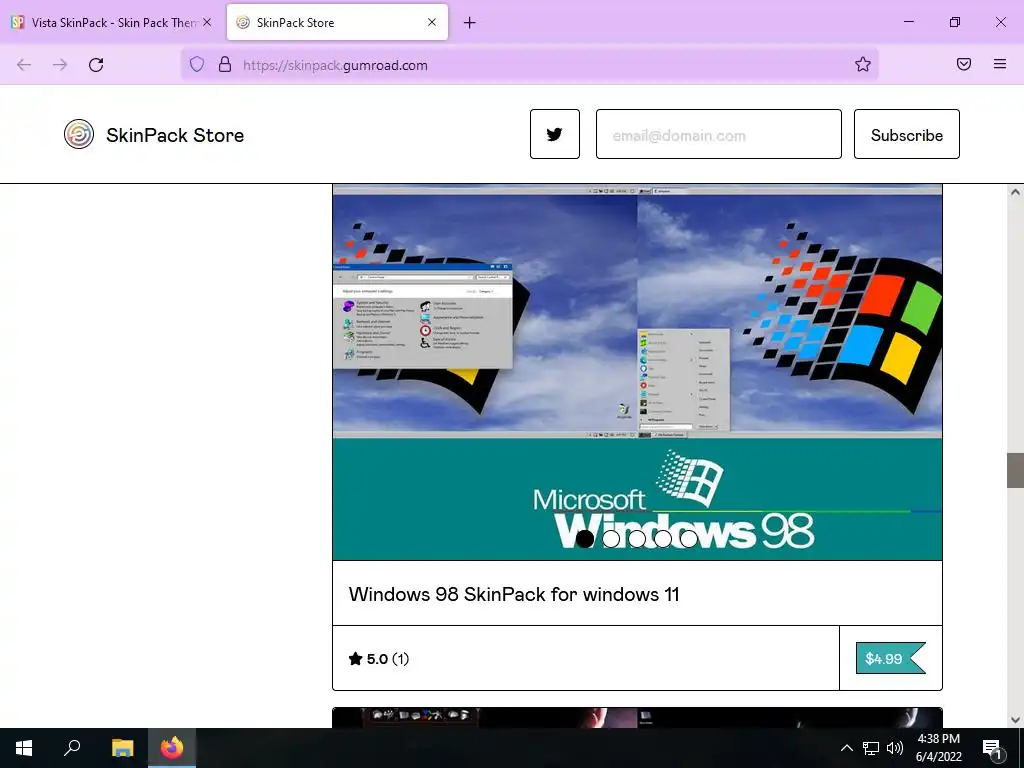Open a new tab with plus button
The height and width of the screenshot is (768, 1024).
coord(470,23)
